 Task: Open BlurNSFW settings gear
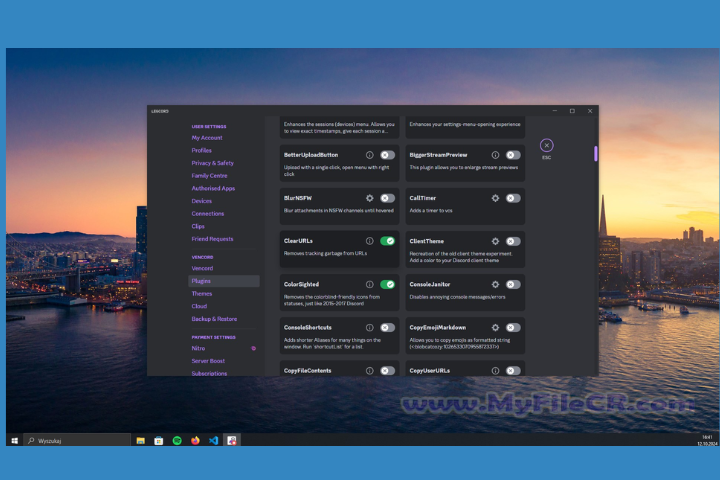click(x=370, y=198)
